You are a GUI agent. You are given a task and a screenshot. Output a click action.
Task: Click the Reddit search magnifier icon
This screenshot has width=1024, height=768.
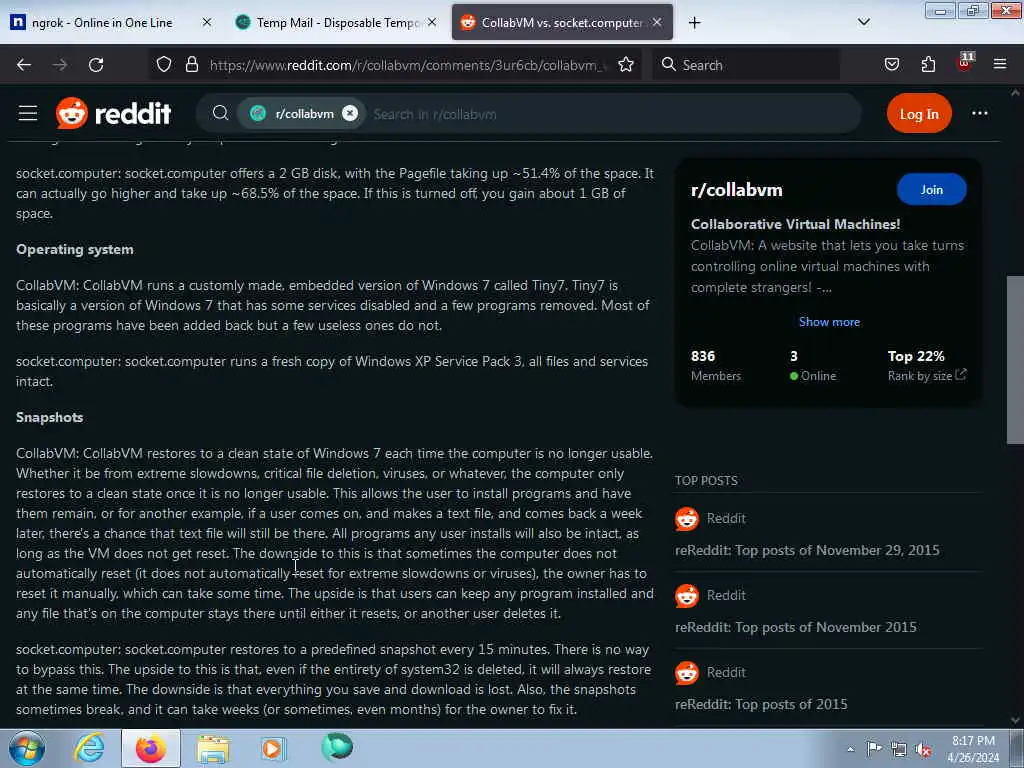coord(221,114)
